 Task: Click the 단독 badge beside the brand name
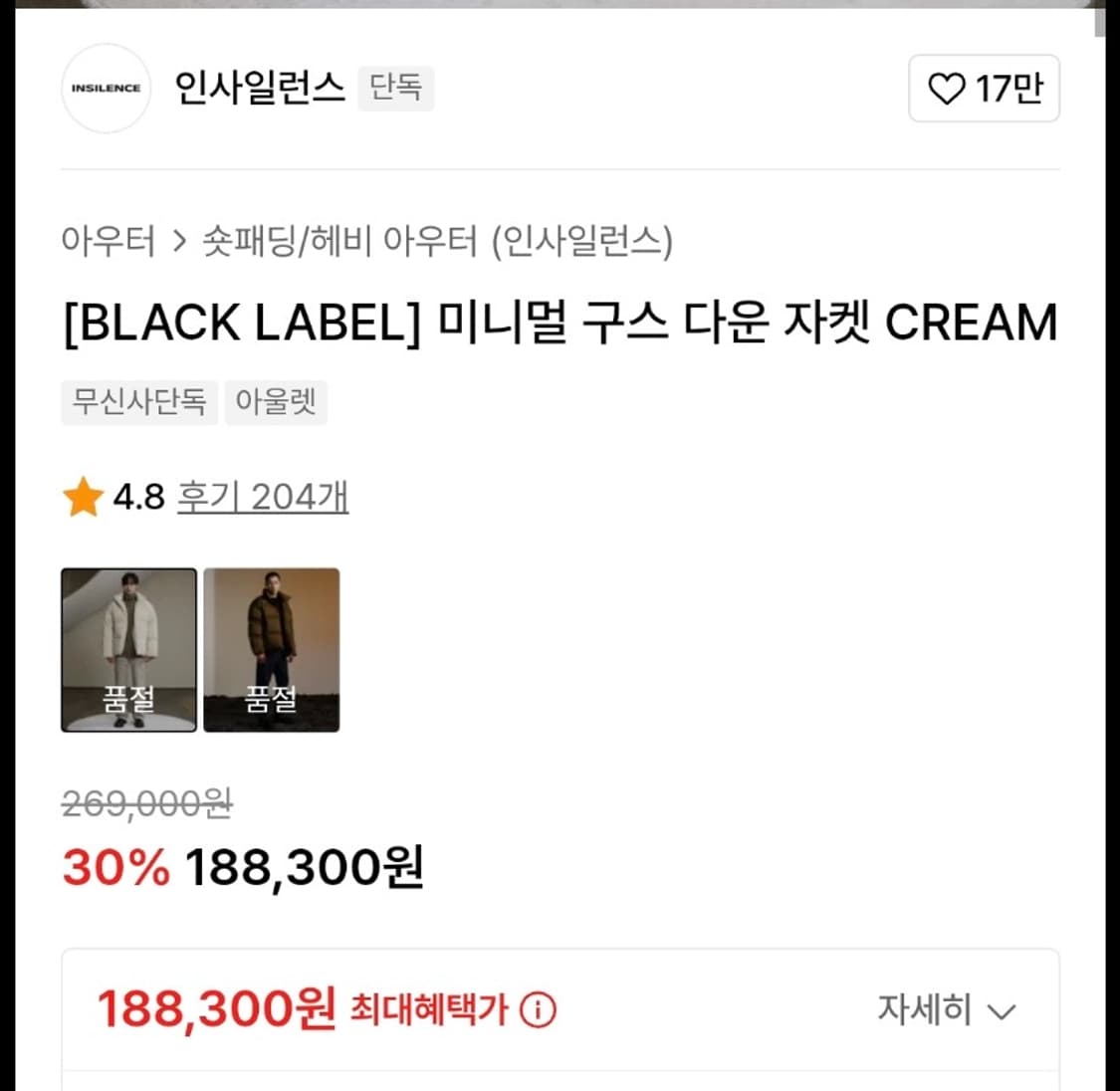395,89
